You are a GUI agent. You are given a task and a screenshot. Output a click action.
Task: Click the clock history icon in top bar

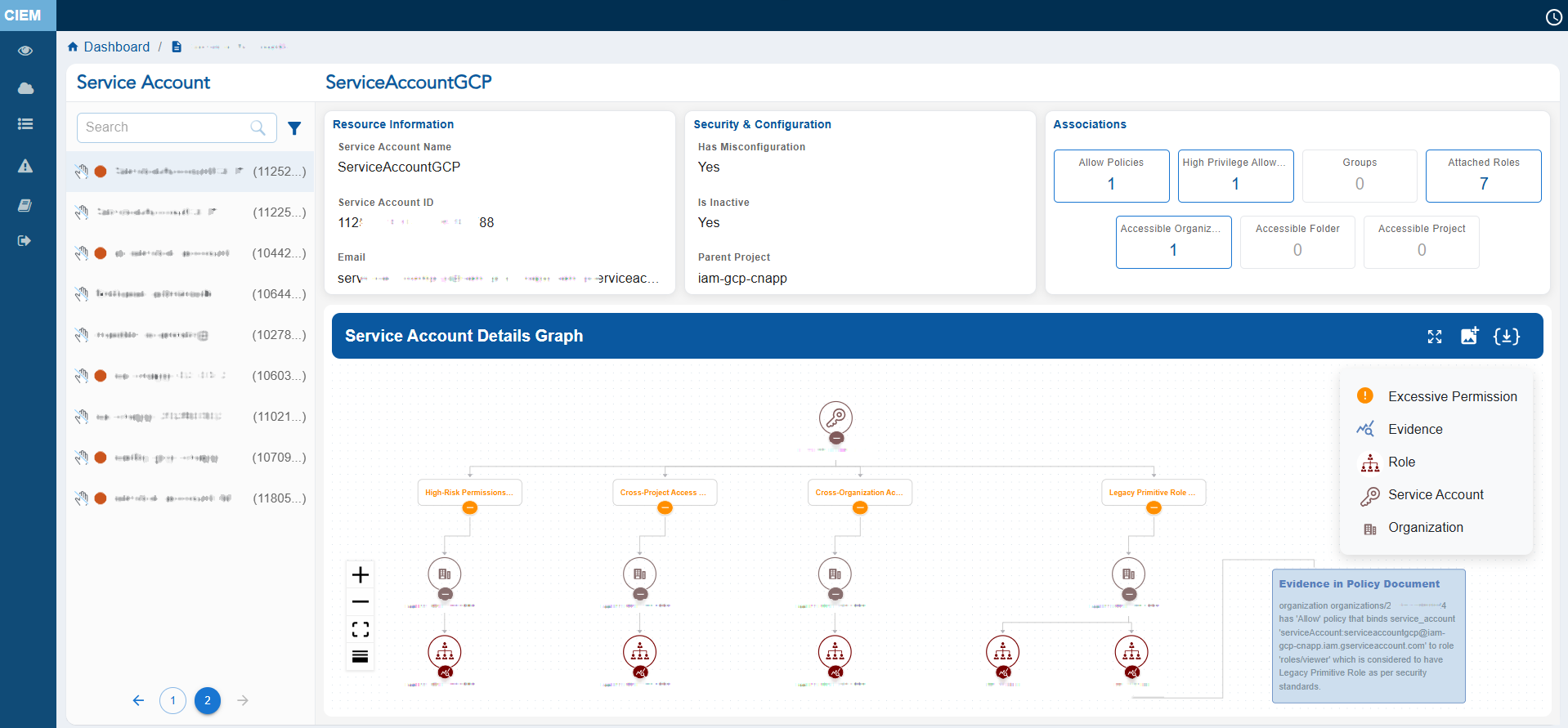tap(1553, 17)
